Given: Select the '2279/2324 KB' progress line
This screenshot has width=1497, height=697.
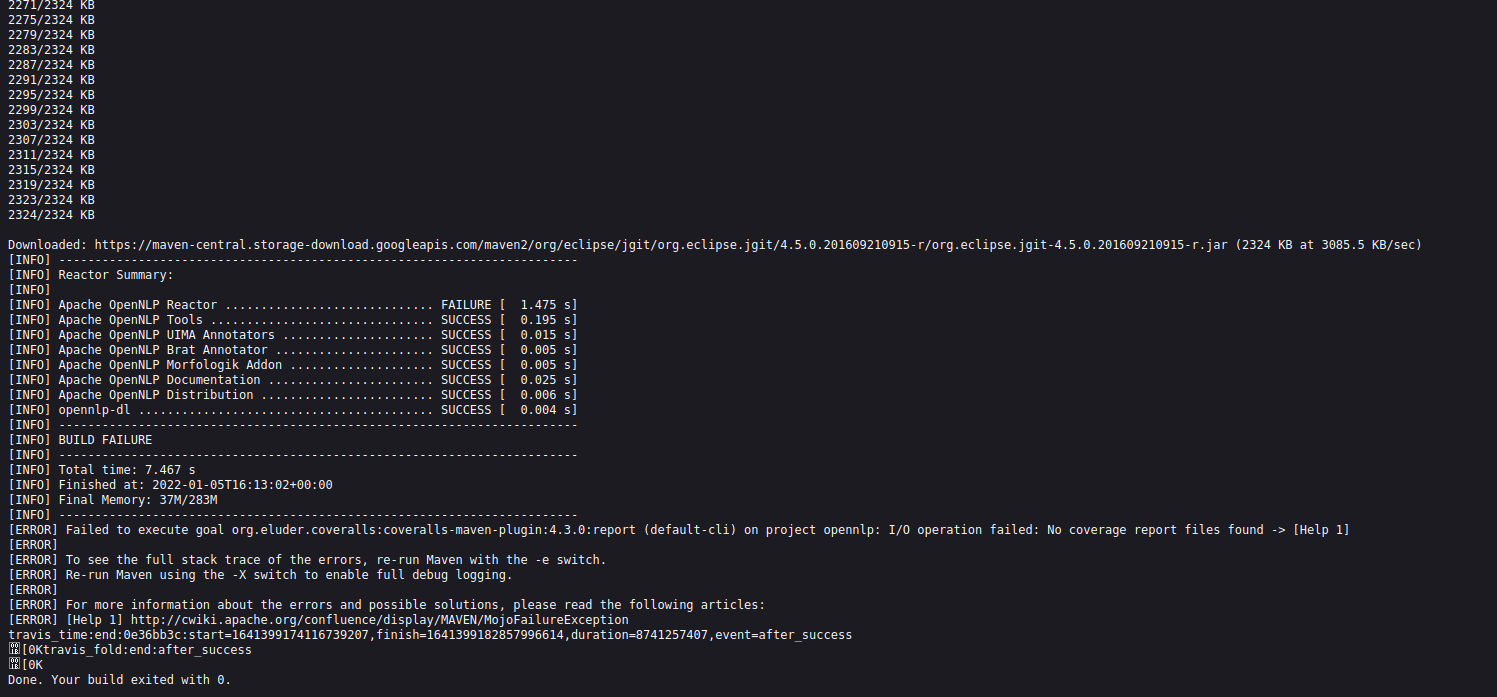Looking at the screenshot, I should 51,35.
